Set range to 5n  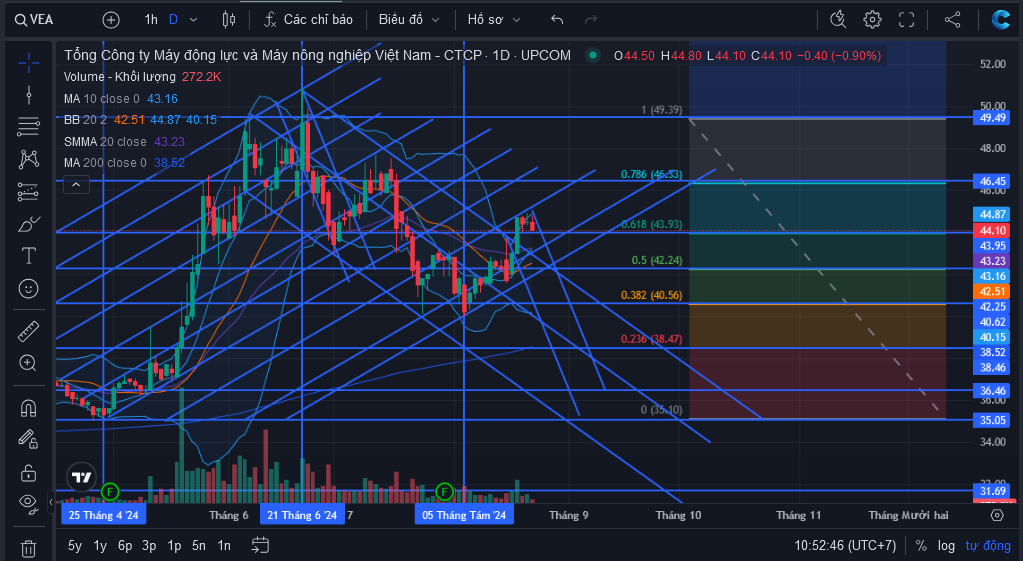point(199,545)
